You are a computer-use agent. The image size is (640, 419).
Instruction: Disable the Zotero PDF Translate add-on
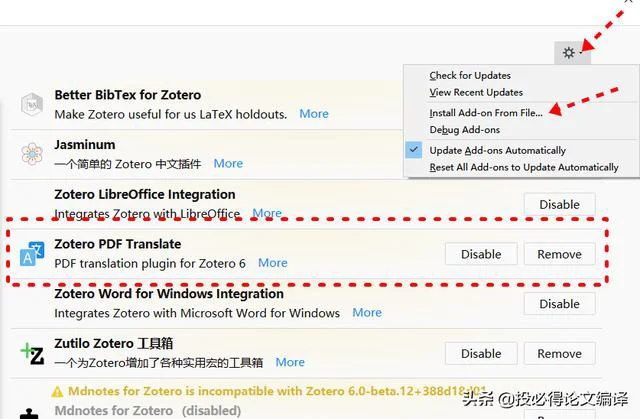click(x=481, y=254)
